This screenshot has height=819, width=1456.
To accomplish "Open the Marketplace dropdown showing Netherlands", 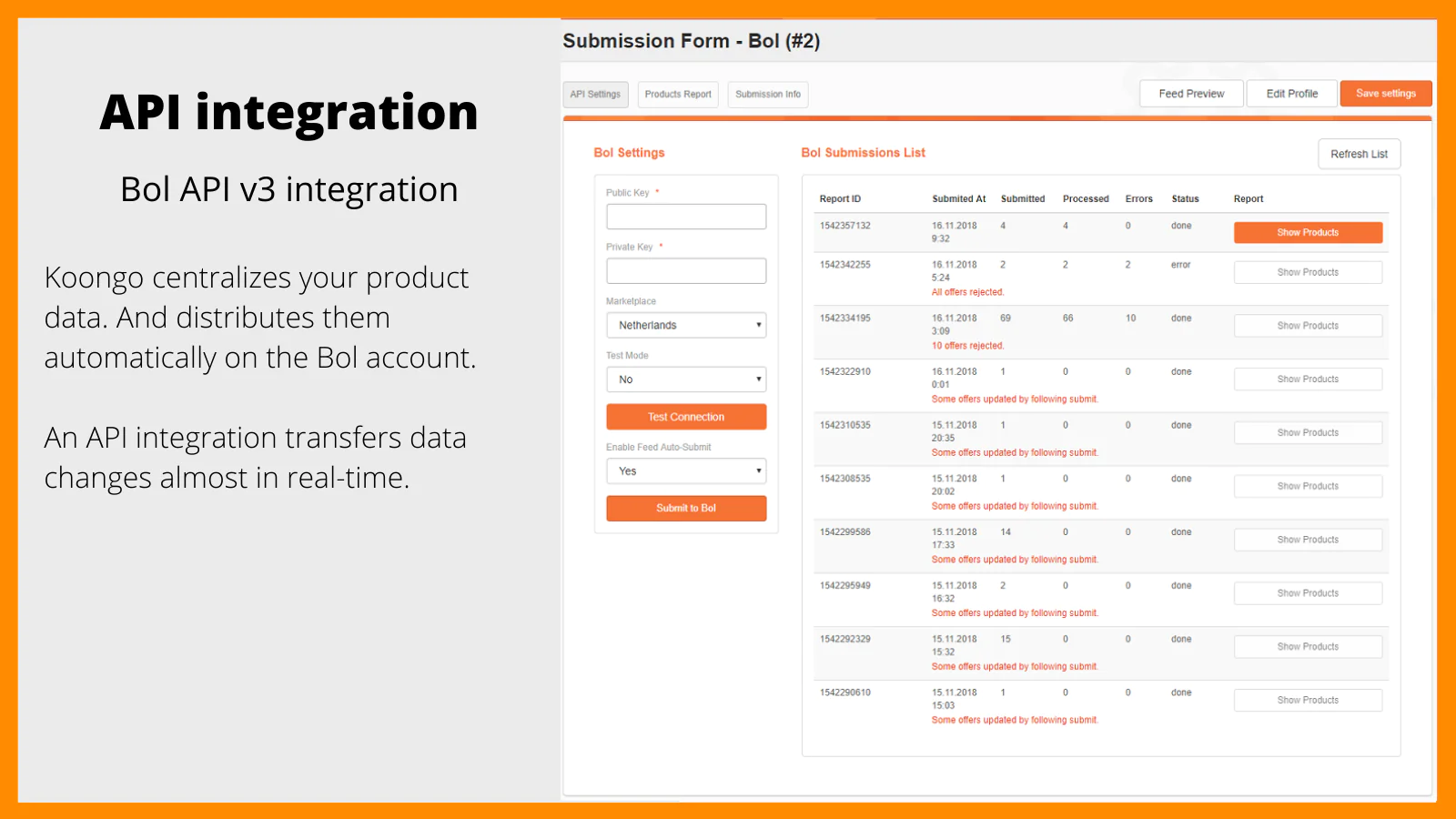I will point(686,326).
